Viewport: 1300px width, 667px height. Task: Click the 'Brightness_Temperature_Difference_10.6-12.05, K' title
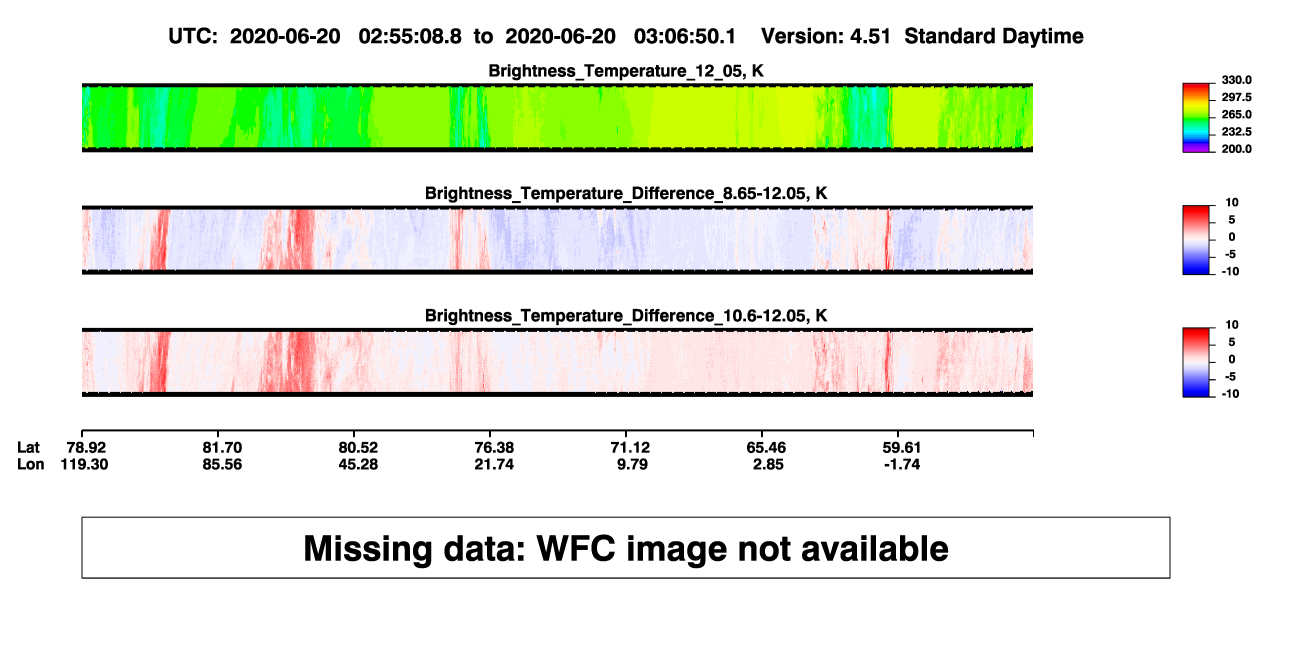626,316
